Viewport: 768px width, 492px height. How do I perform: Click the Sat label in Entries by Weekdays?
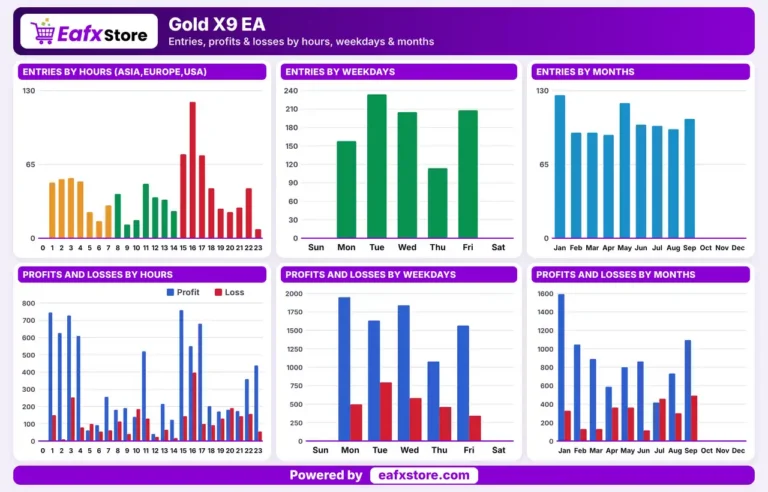click(x=498, y=247)
